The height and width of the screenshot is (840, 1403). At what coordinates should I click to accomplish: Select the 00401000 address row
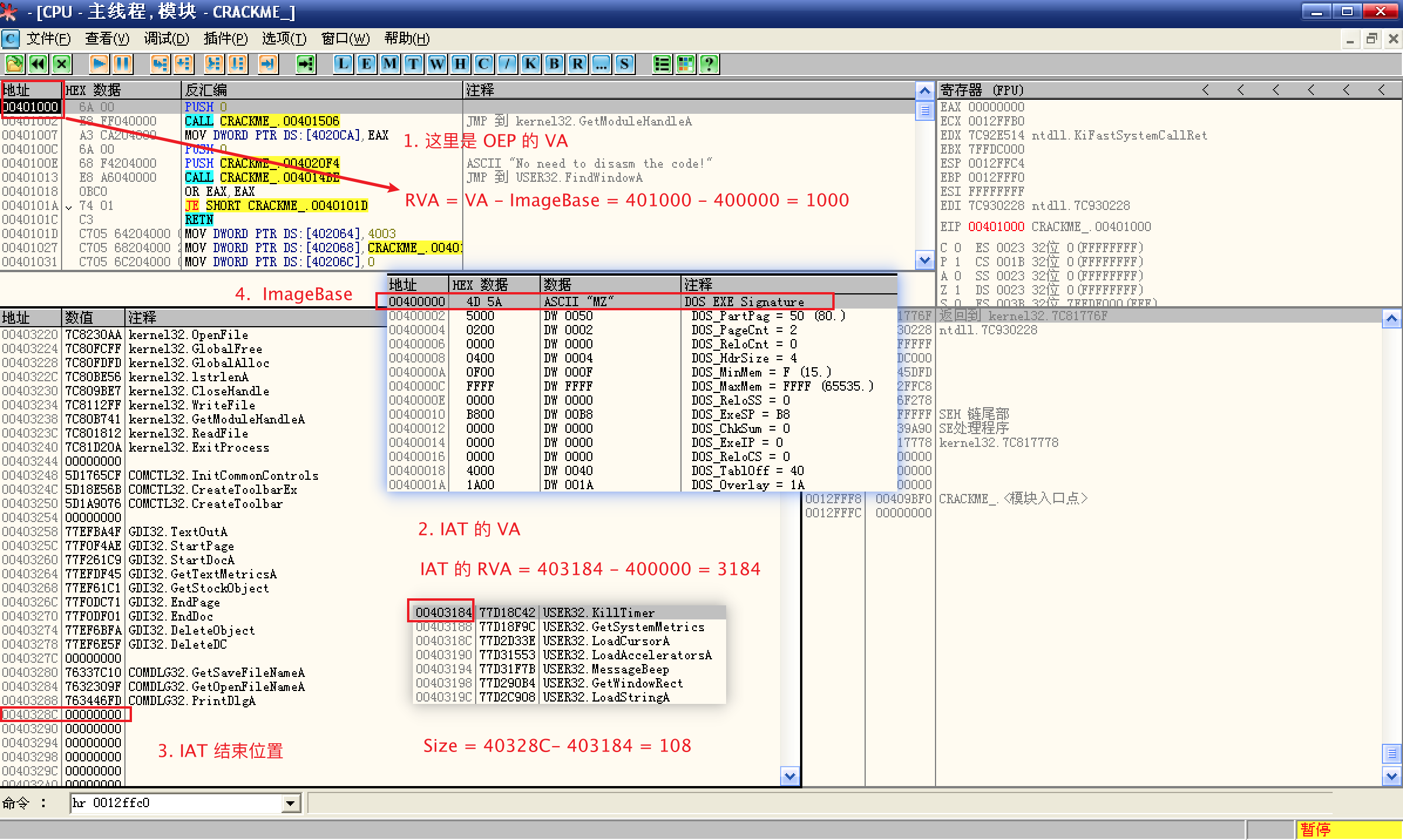coord(30,107)
